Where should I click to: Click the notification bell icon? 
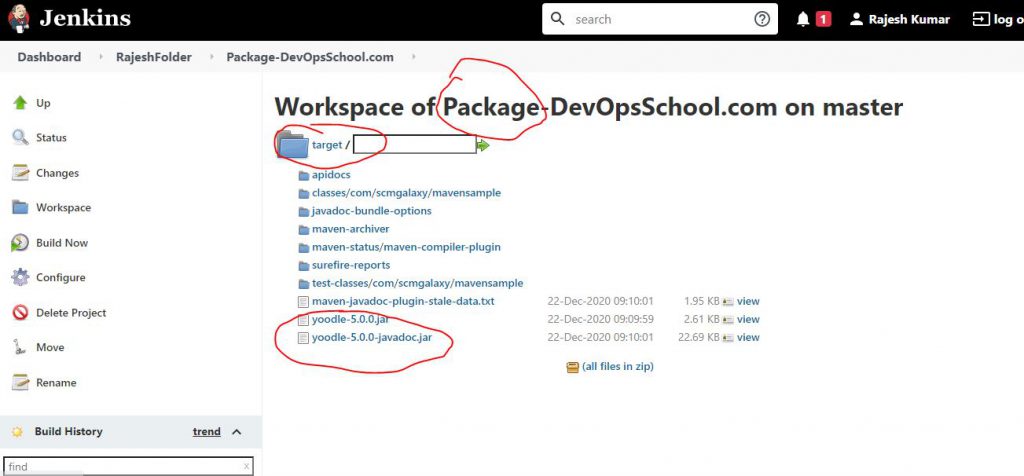[804, 19]
